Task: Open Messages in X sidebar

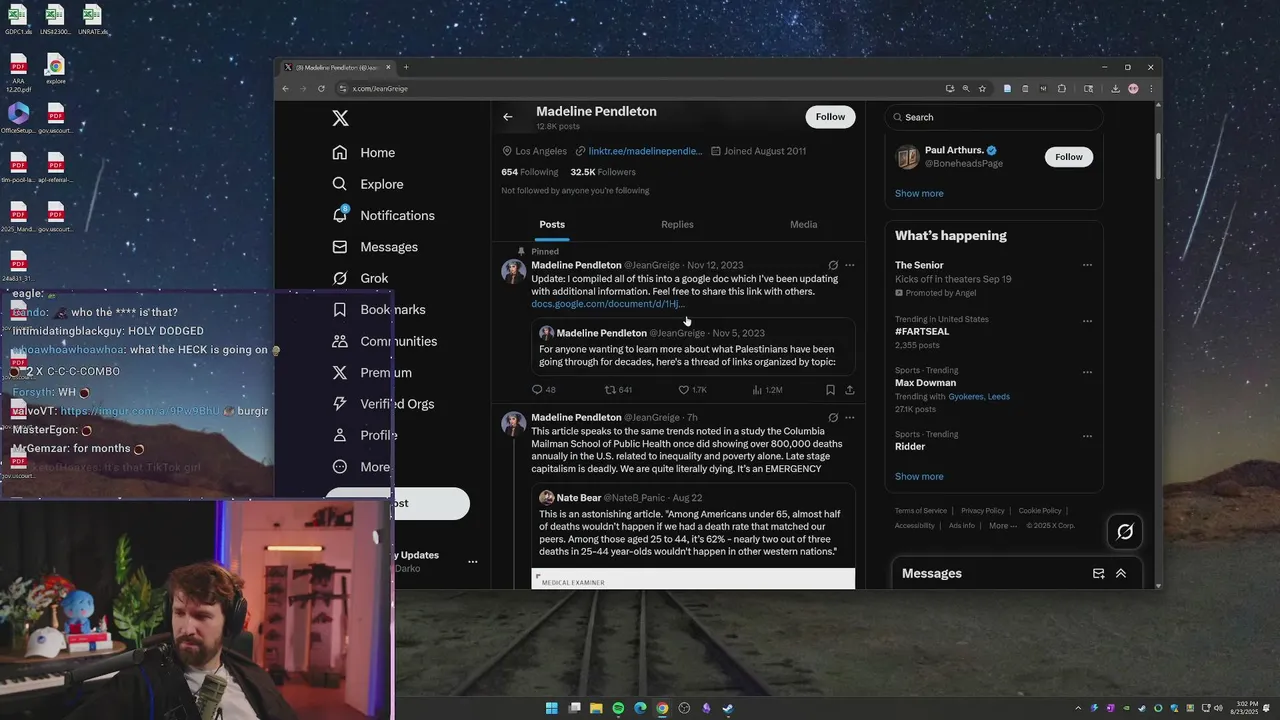Action: click(375, 247)
